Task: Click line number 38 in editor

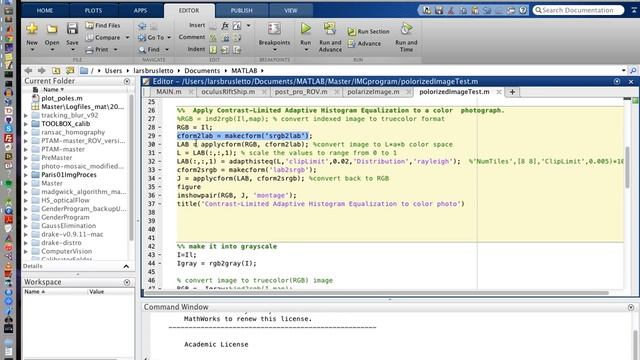Action: tap(151, 212)
